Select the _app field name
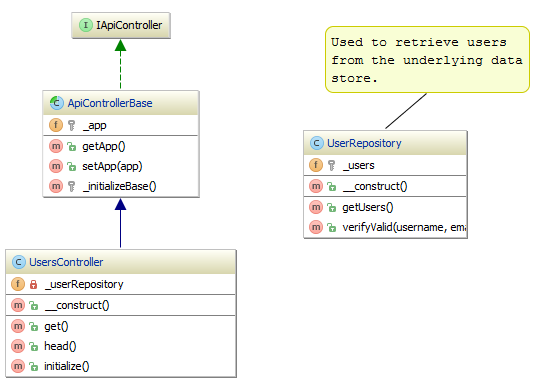Viewport: 536px width, 383px height. coord(95,126)
